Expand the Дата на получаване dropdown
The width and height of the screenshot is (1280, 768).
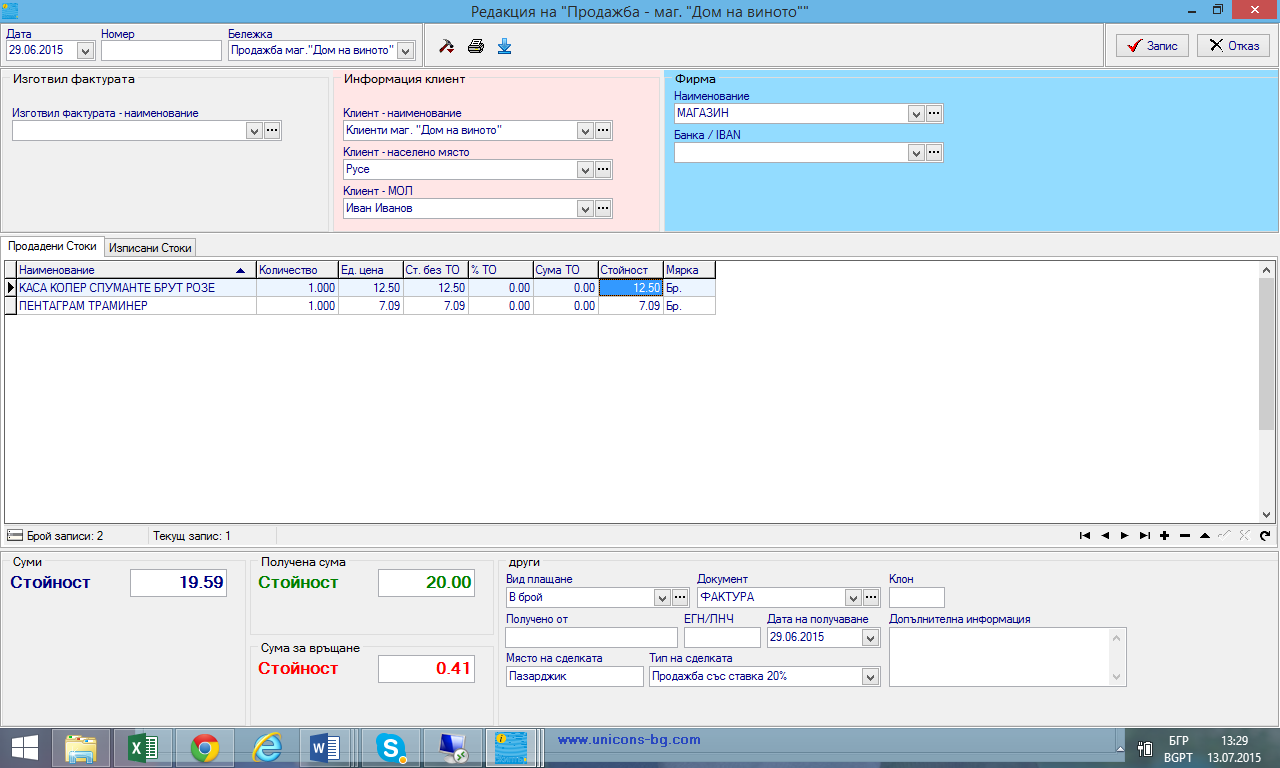coord(870,637)
